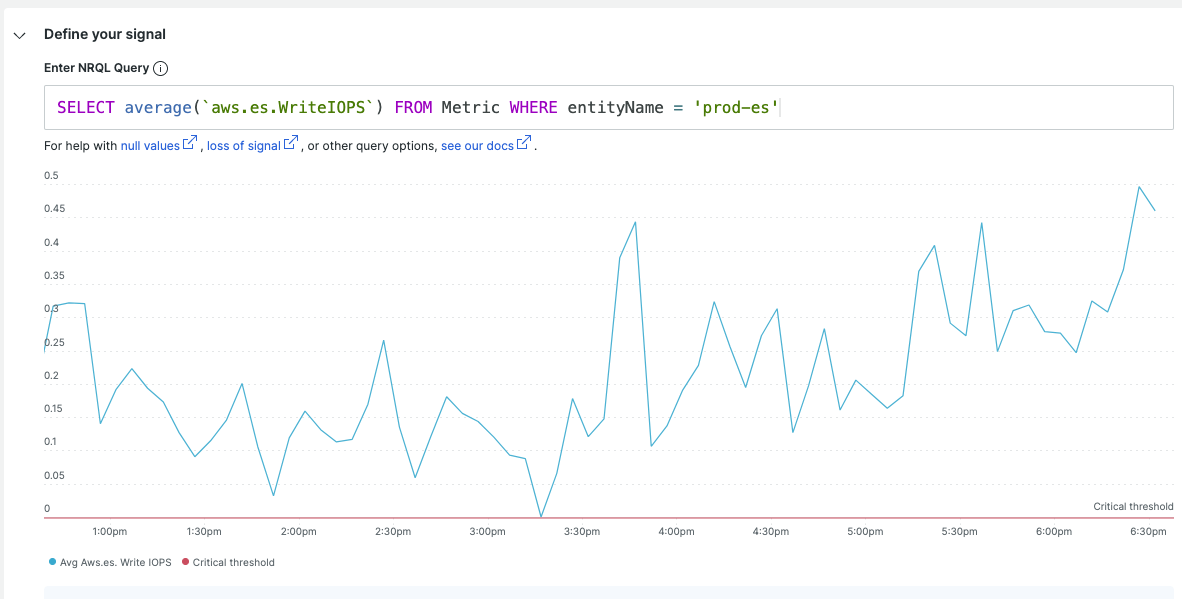This screenshot has width=1182, height=599.
Task: Click the blue legend dot for Avg Write IOPS
Action: (52, 562)
